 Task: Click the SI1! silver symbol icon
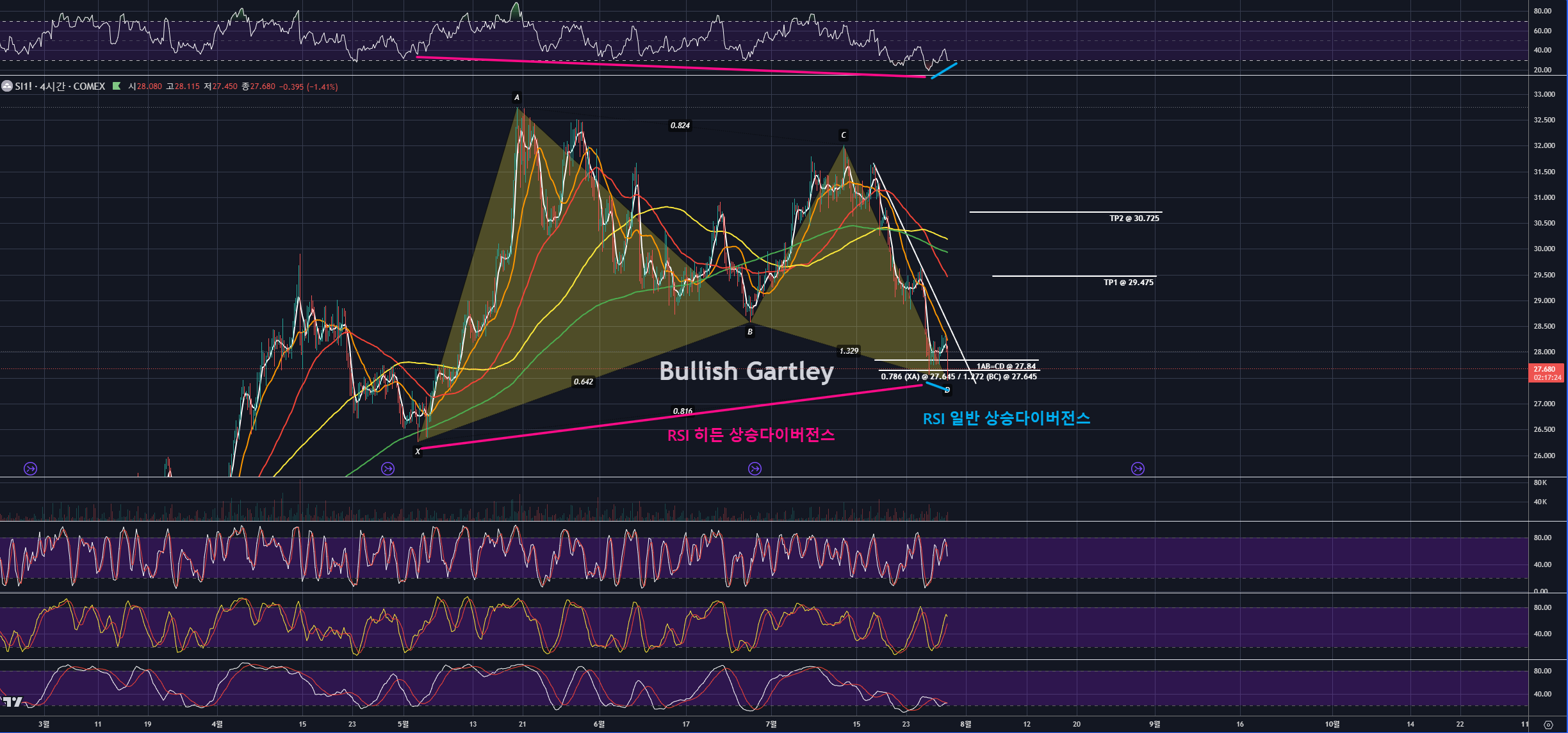7,86
